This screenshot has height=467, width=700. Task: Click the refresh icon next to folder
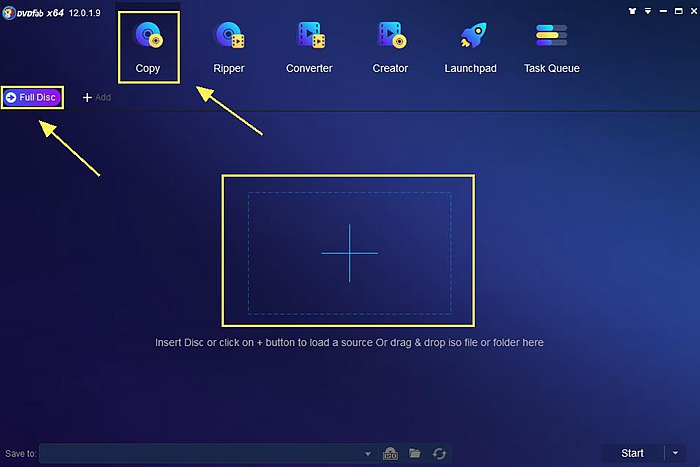pyautogui.click(x=439, y=454)
